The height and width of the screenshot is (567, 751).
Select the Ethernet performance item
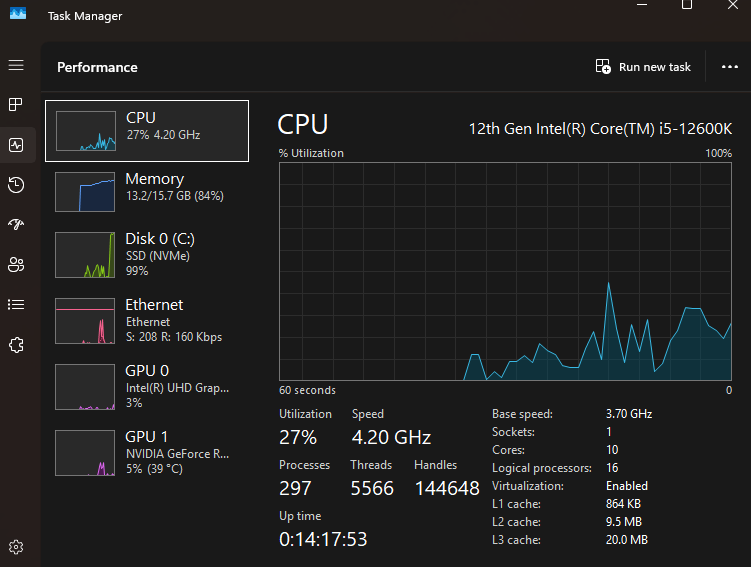(147, 320)
